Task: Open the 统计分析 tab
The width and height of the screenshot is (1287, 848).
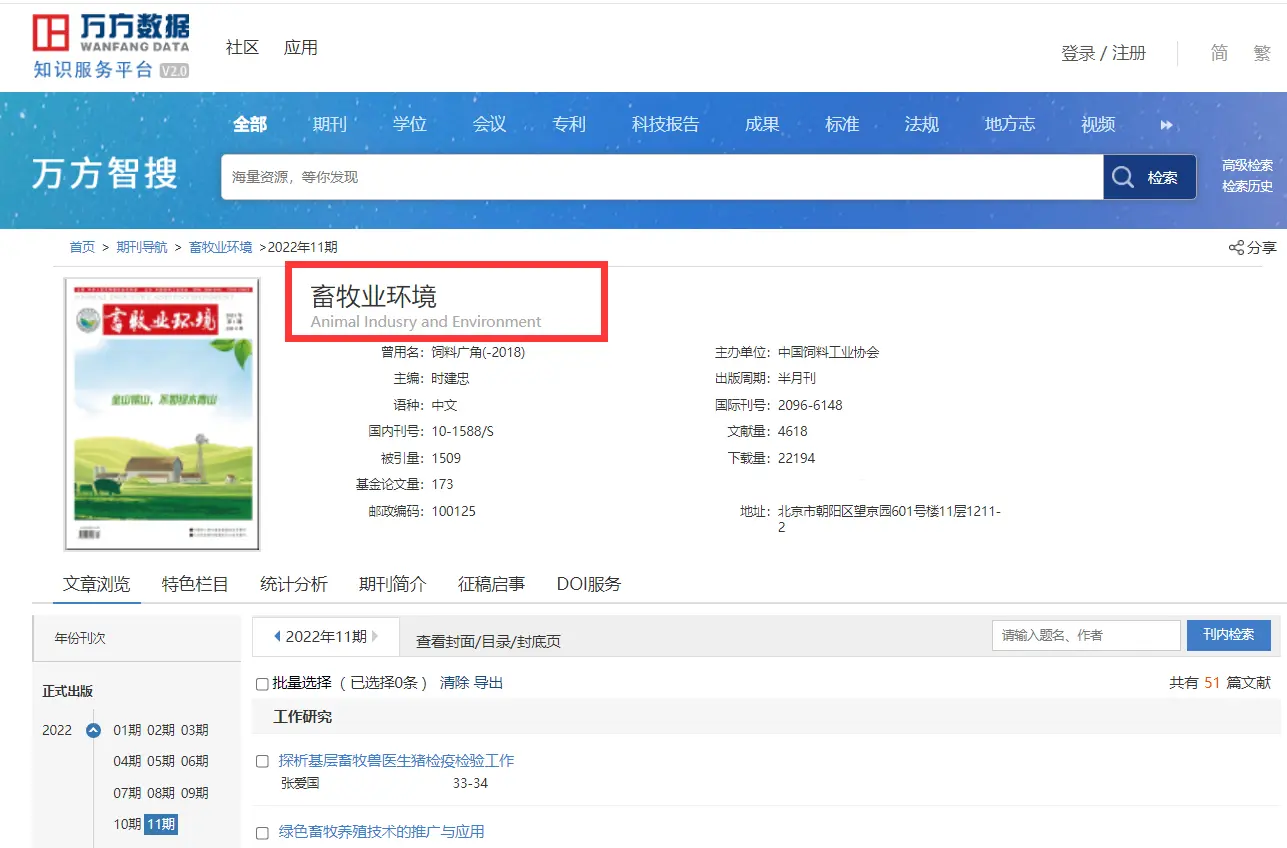Action: click(294, 584)
